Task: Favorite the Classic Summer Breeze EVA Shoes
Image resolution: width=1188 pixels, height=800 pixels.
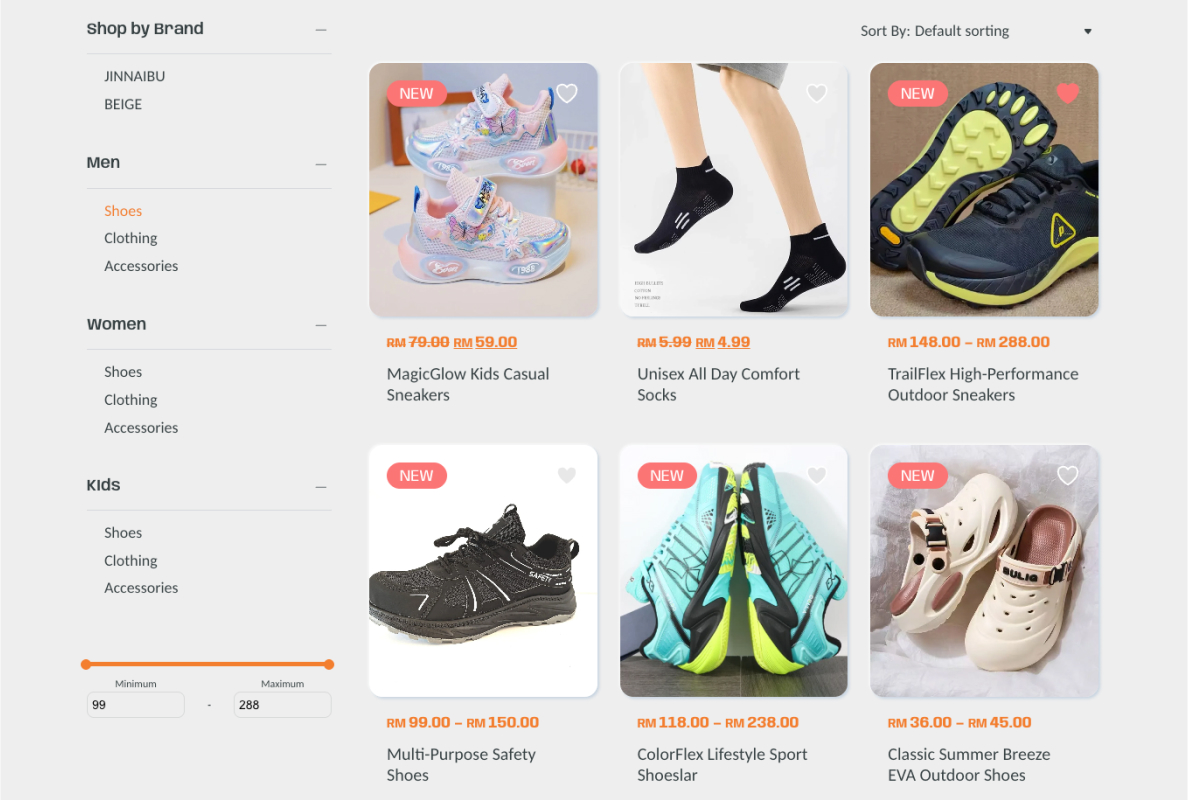Action: pyautogui.click(x=1068, y=475)
